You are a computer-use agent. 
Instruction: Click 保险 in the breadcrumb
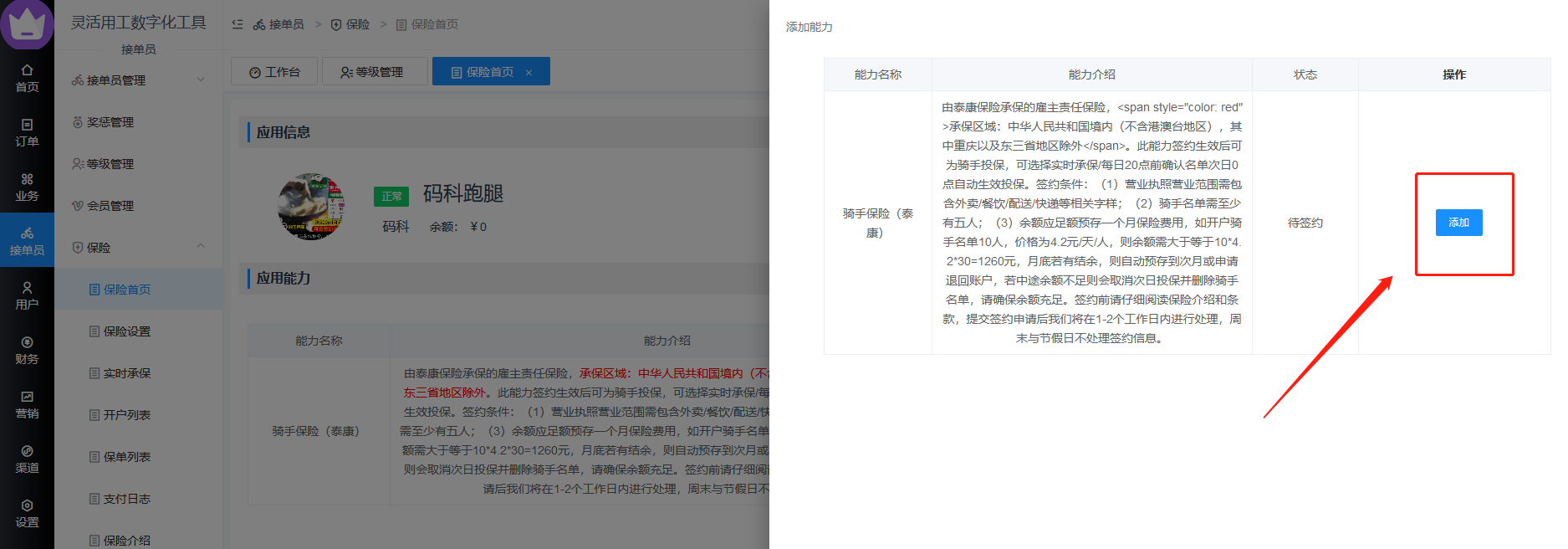point(350,24)
